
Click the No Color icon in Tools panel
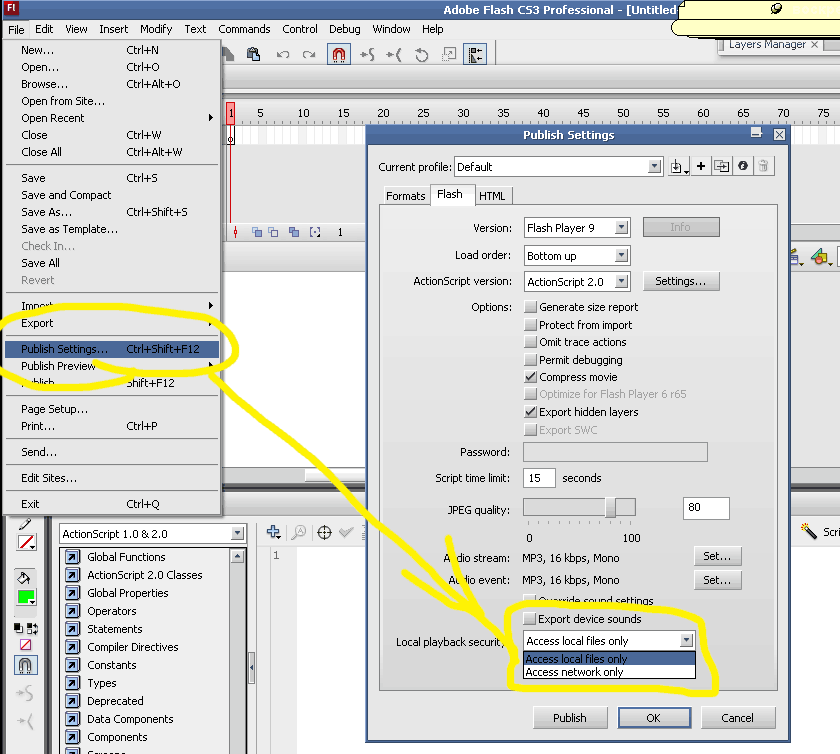coord(25,645)
